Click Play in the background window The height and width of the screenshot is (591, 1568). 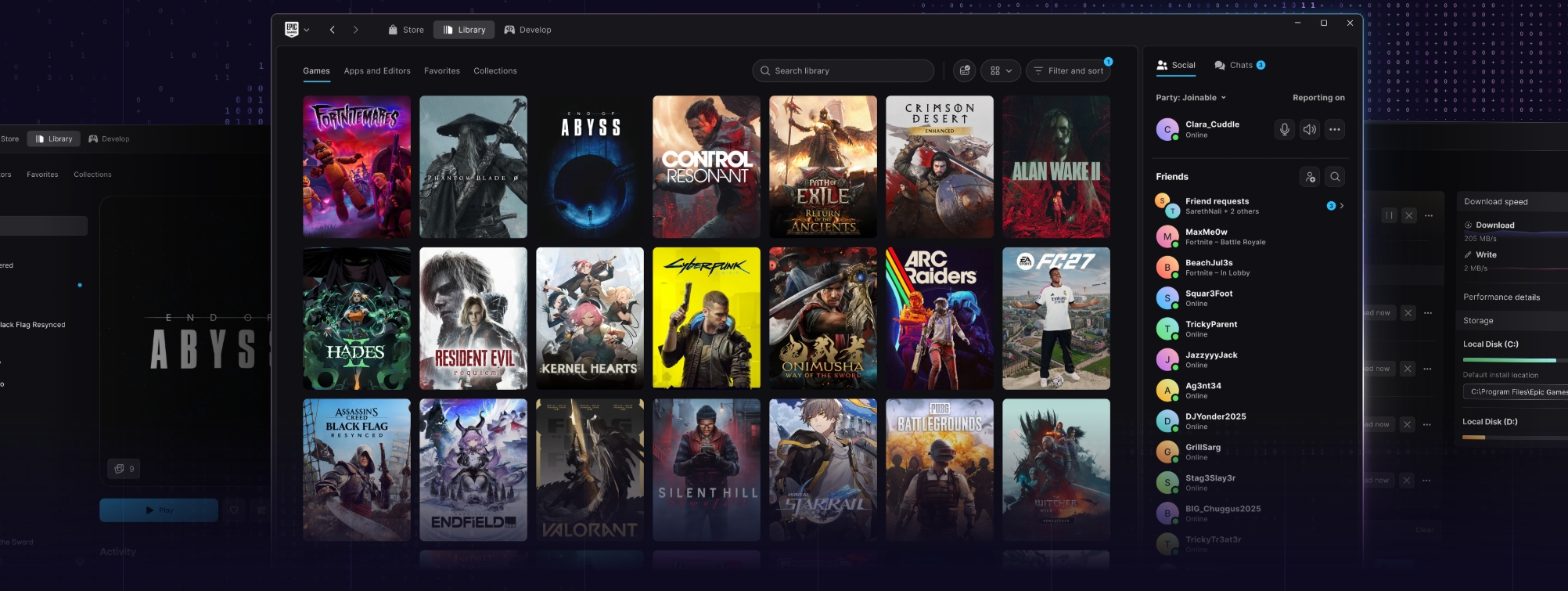[x=159, y=510]
